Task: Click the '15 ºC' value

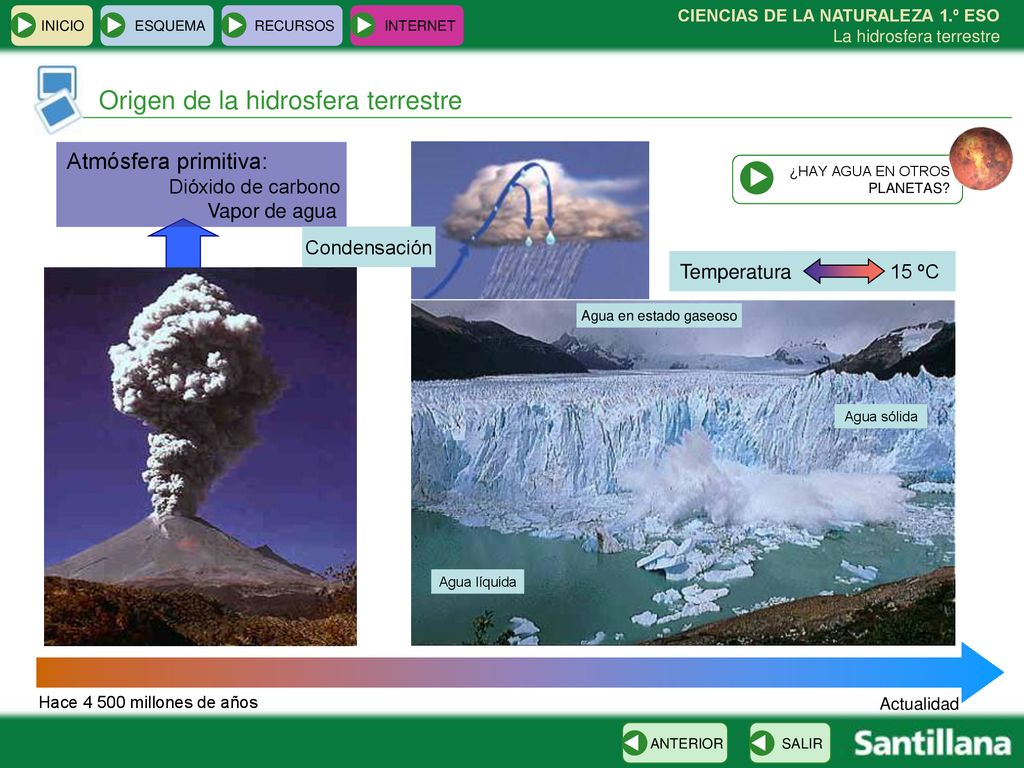Action: [914, 271]
